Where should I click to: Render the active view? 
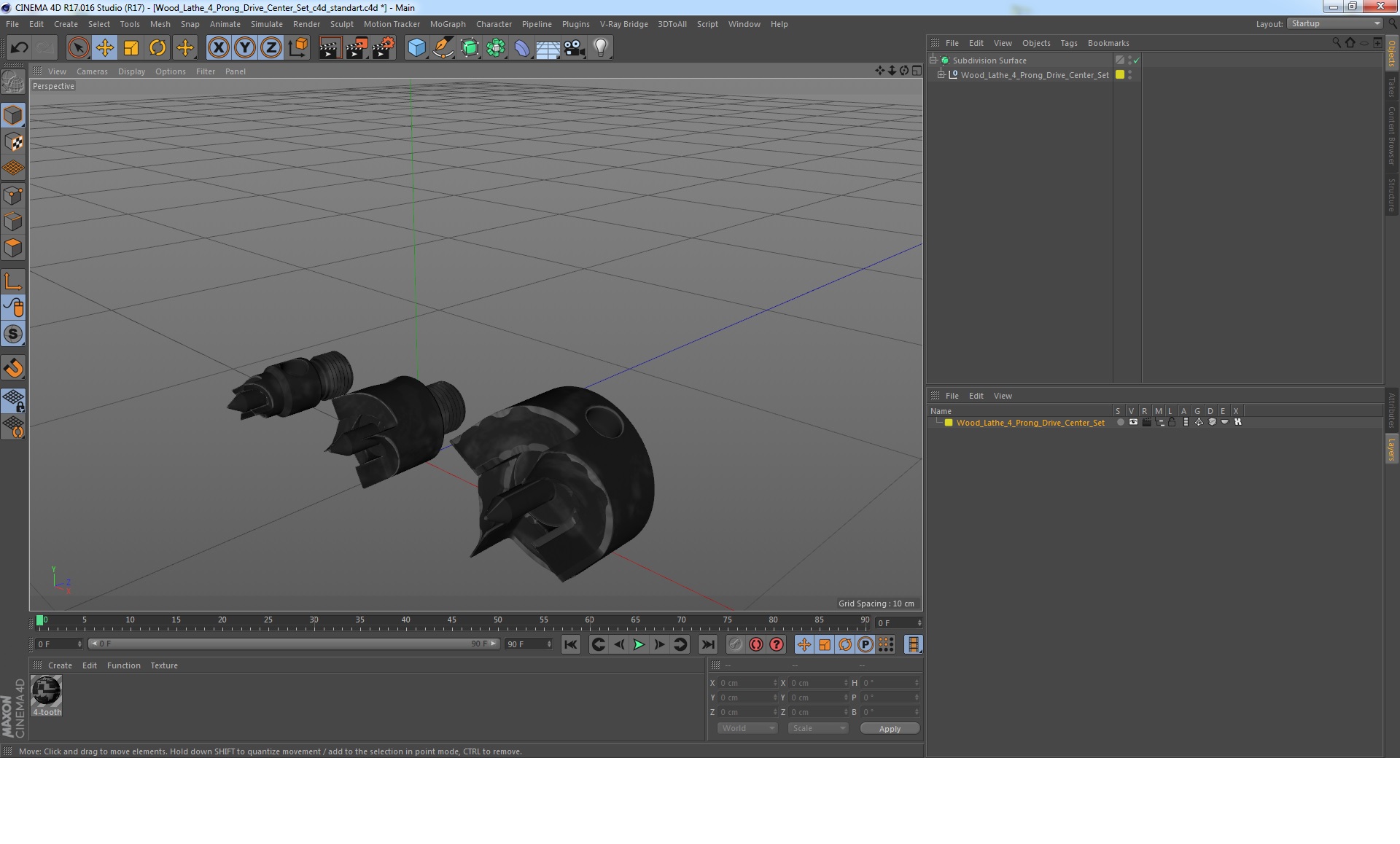pos(330,48)
